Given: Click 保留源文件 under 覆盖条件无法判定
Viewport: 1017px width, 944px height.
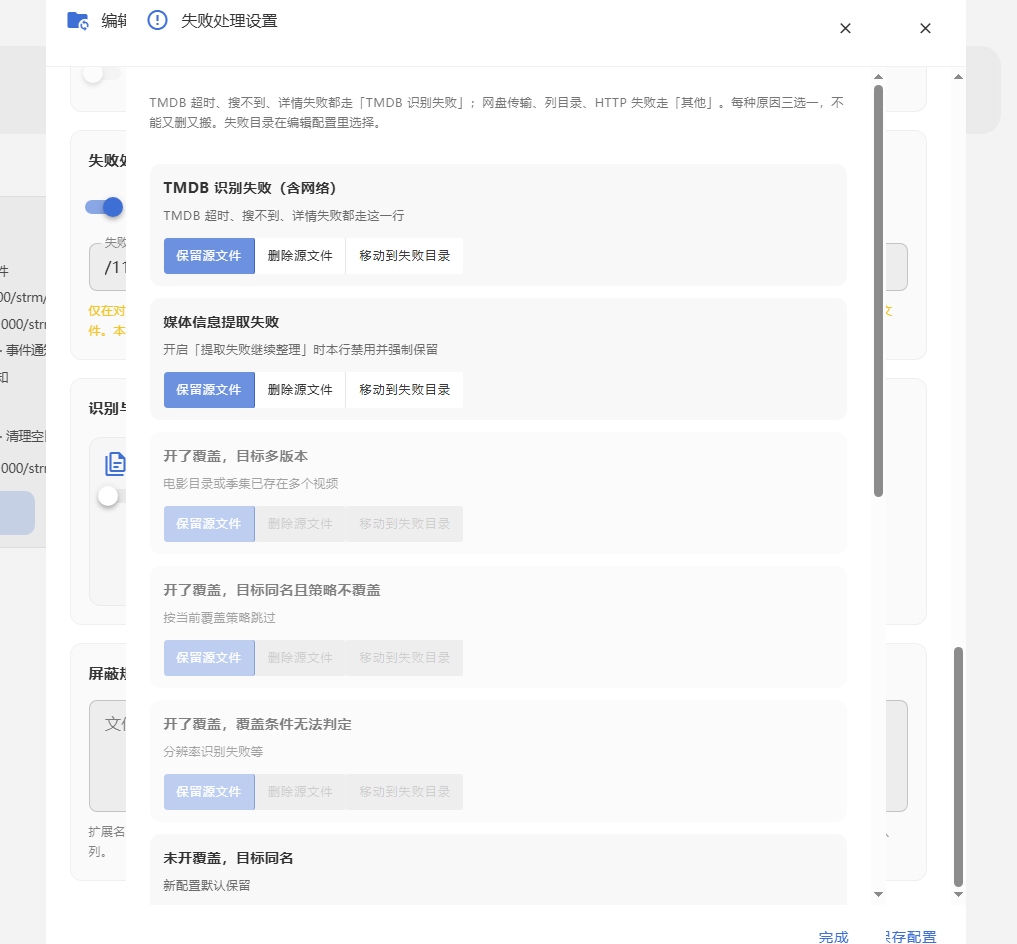Looking at the screenshot, I should coord(209,792).
